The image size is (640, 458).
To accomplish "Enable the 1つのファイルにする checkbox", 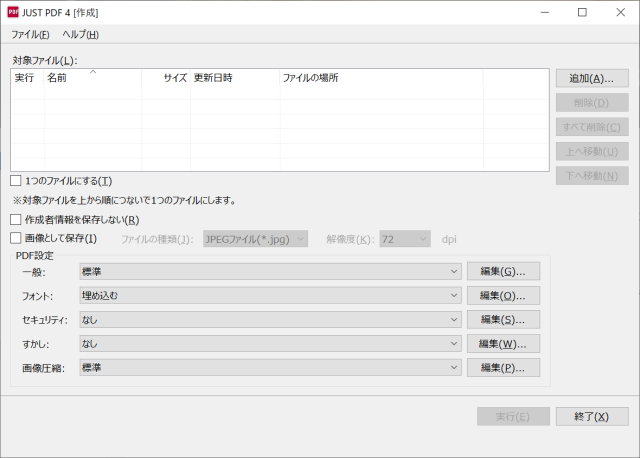I will 16,180.
